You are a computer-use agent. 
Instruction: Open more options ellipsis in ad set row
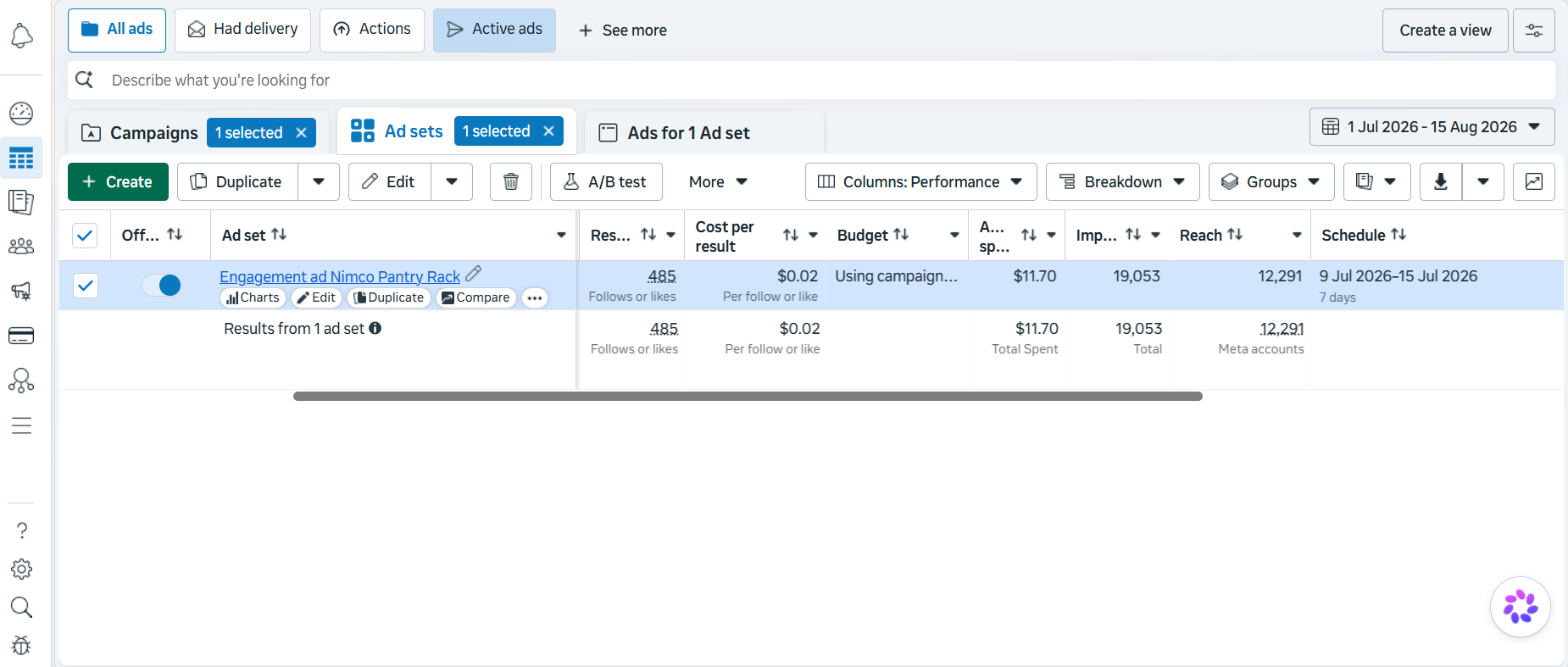pos(535,297)
